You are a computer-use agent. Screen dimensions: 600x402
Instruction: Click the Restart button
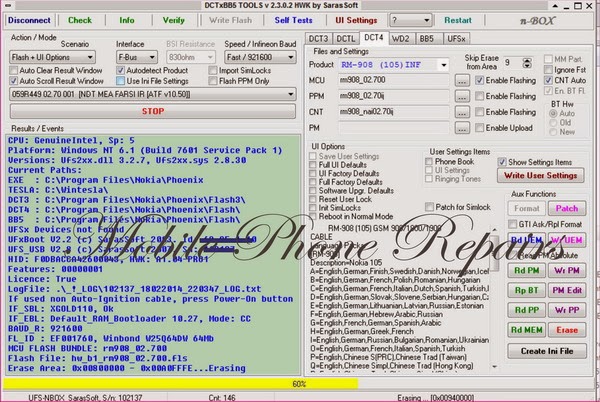tap(458, 20)
